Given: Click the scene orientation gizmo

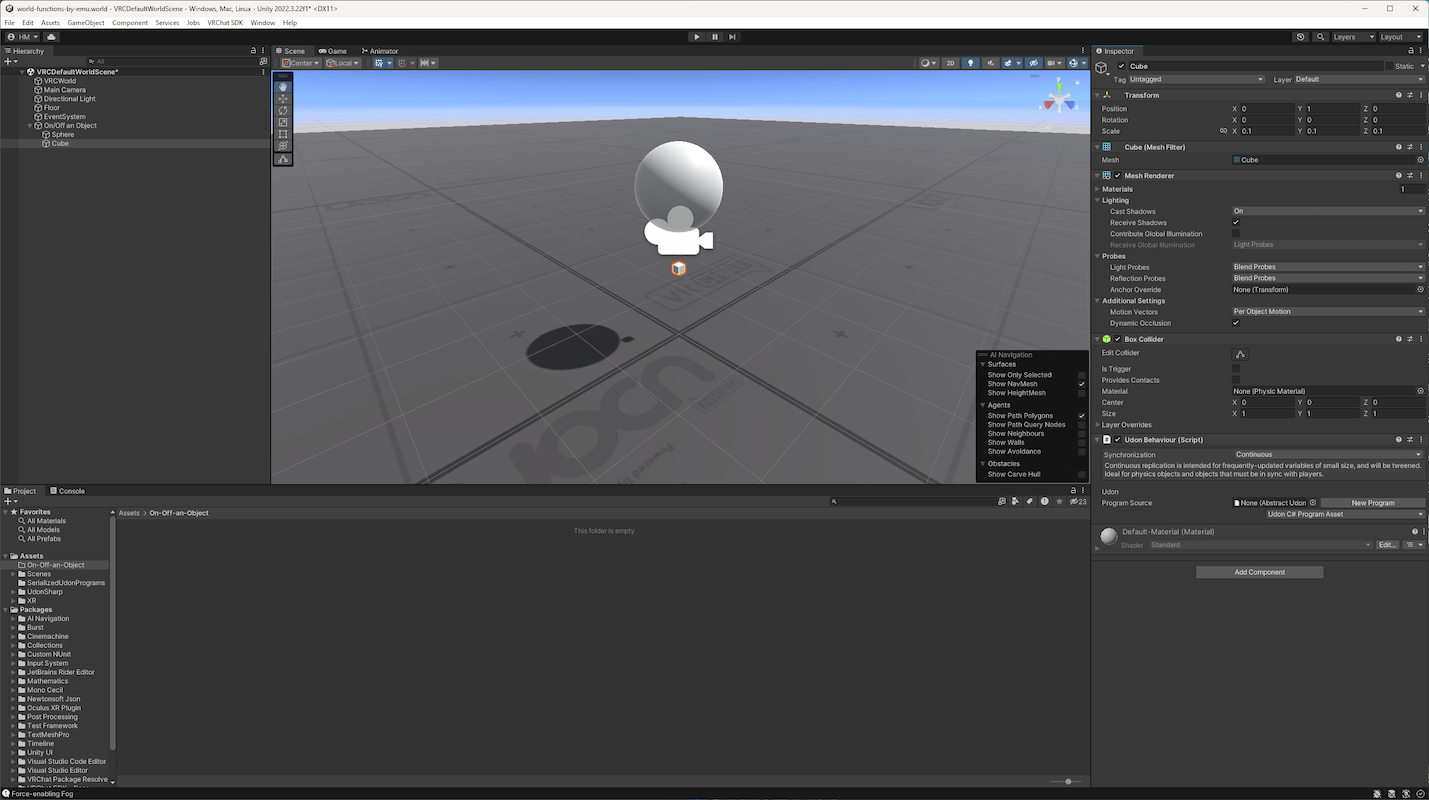Looking at the screenshot, I should click(1059, 100).
